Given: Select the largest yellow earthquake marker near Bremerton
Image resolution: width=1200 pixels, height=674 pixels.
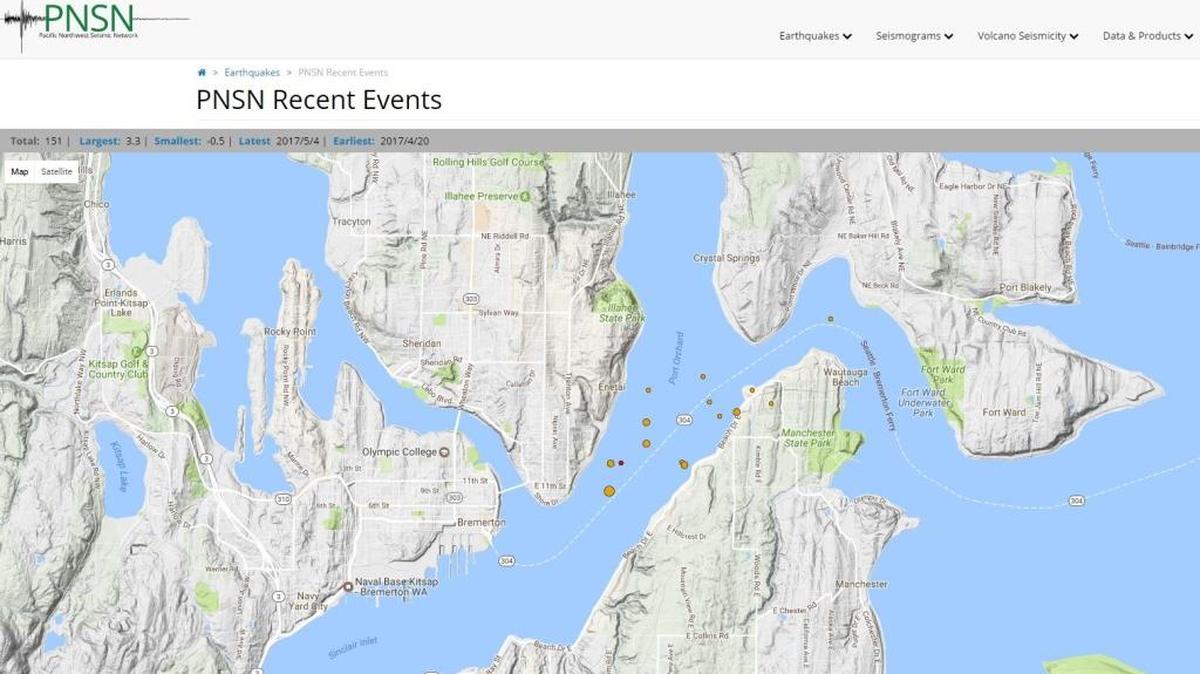Looking at the screenshot, I should point(609,490).
